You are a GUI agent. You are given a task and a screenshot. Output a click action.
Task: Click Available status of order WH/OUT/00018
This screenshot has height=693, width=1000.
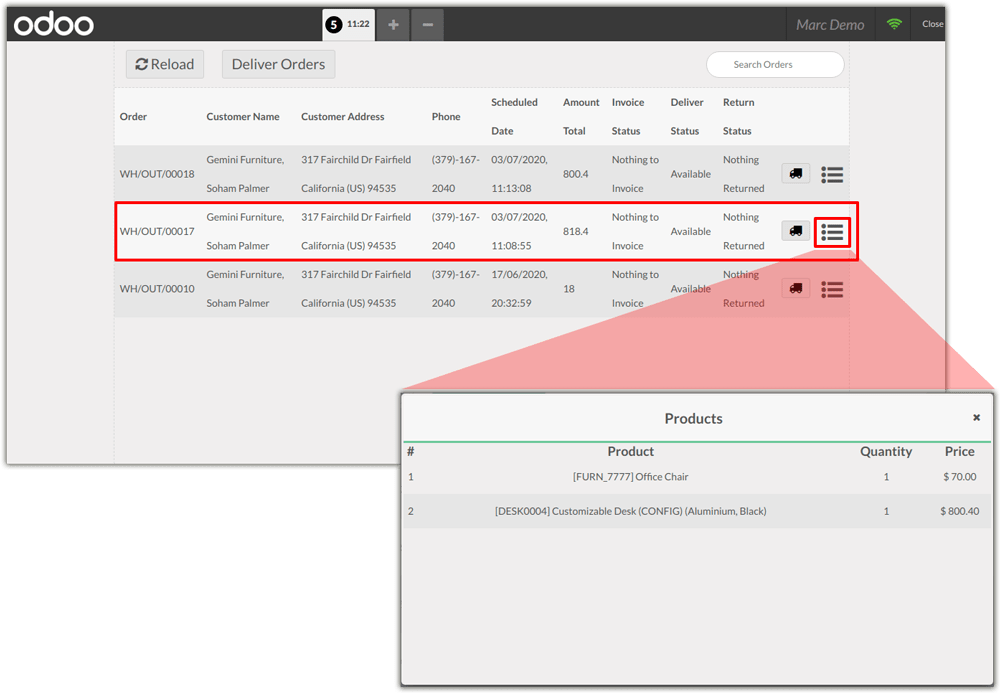click(x=691, y=174)
